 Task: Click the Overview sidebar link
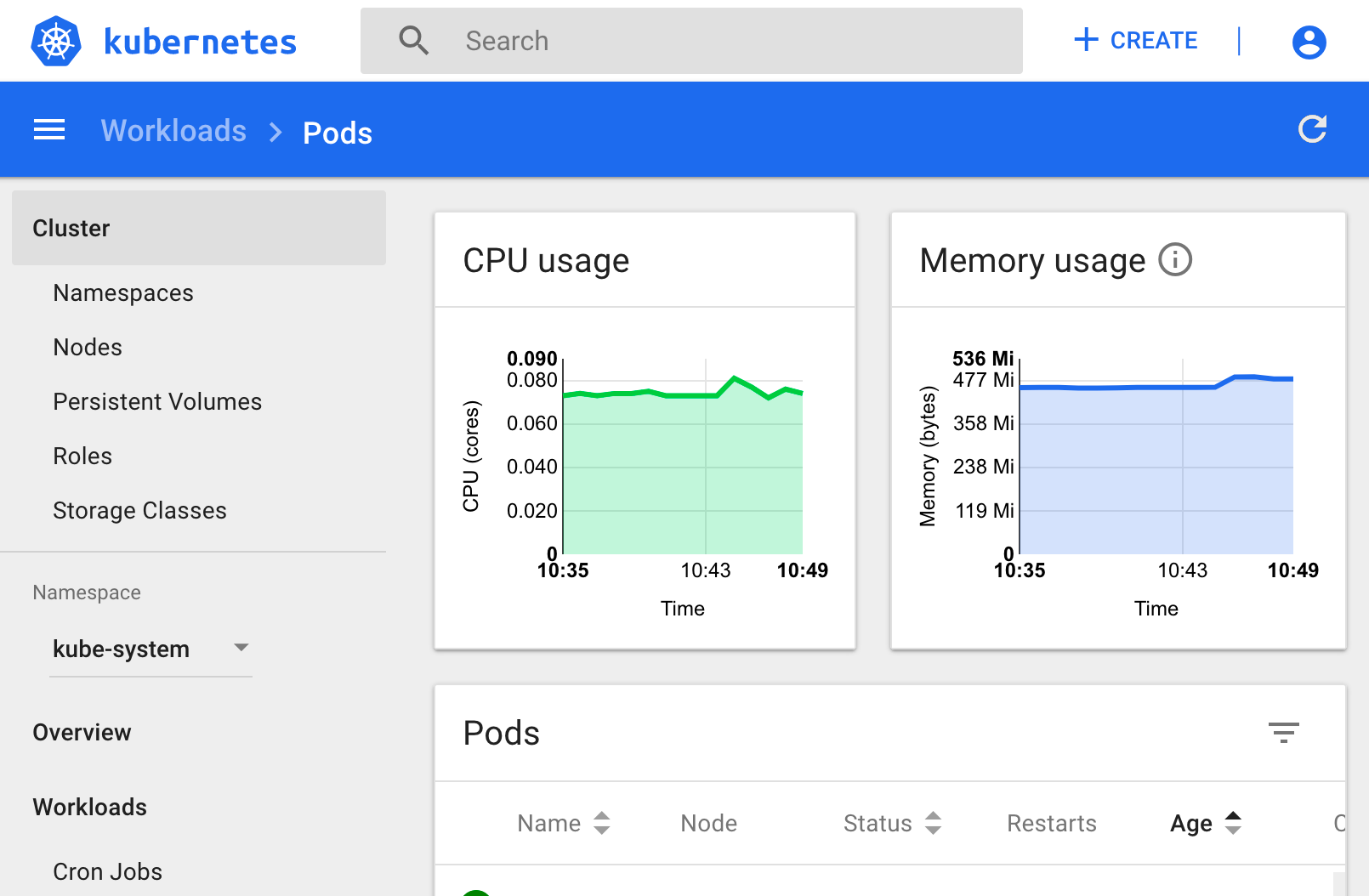(x=82, y=733)
